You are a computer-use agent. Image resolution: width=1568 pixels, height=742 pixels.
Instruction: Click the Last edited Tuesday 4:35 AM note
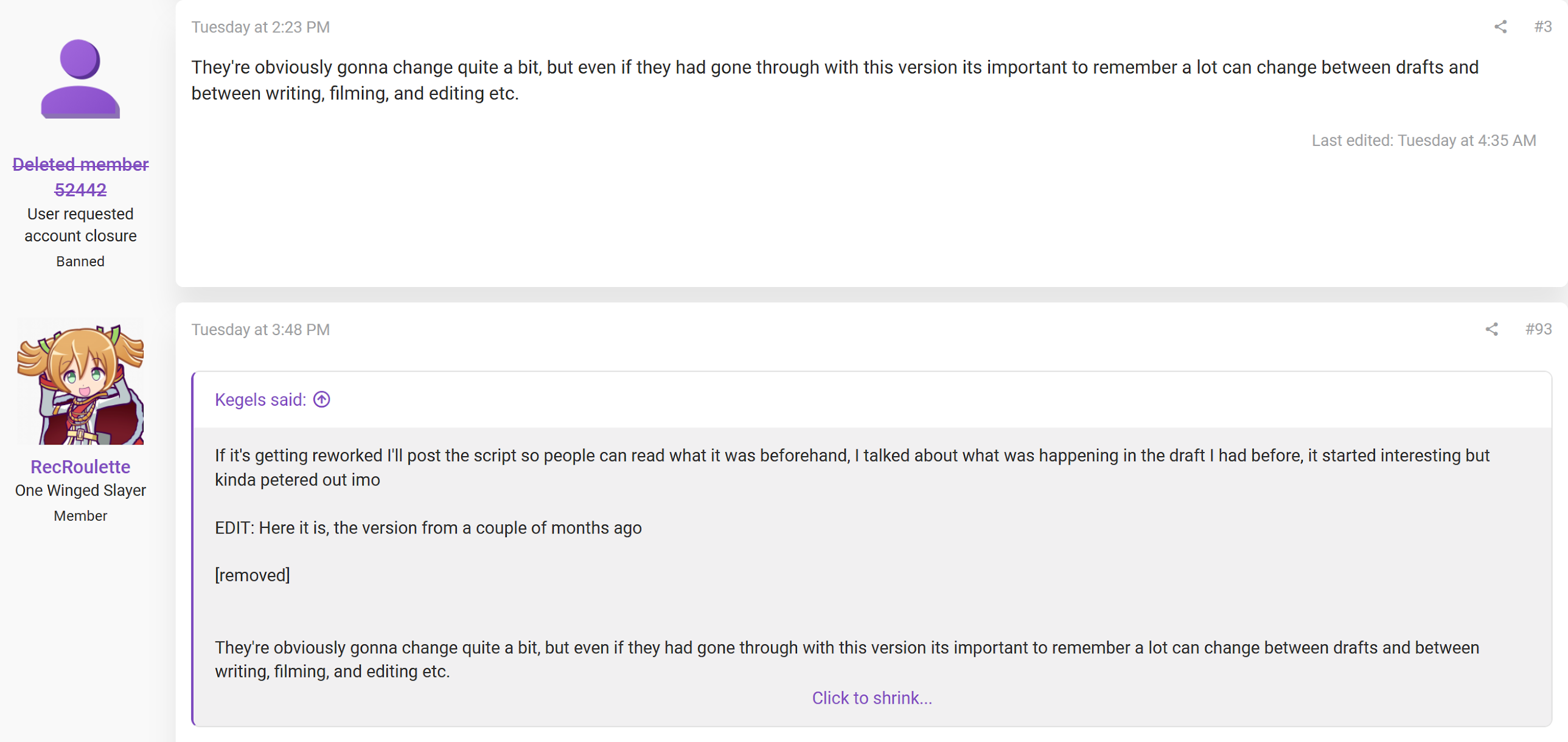(1423, 140)
